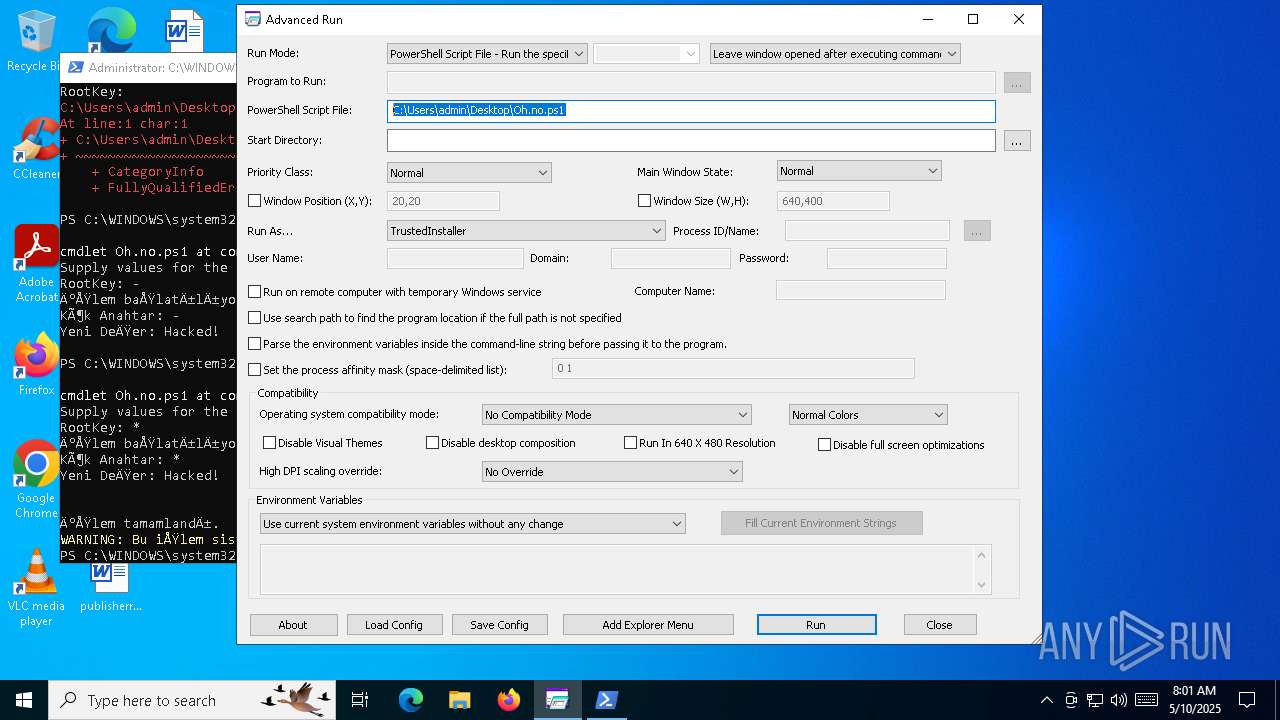Switch to PowerShell taskbar item
The image size is (1280, 720).
coord(606,700)
